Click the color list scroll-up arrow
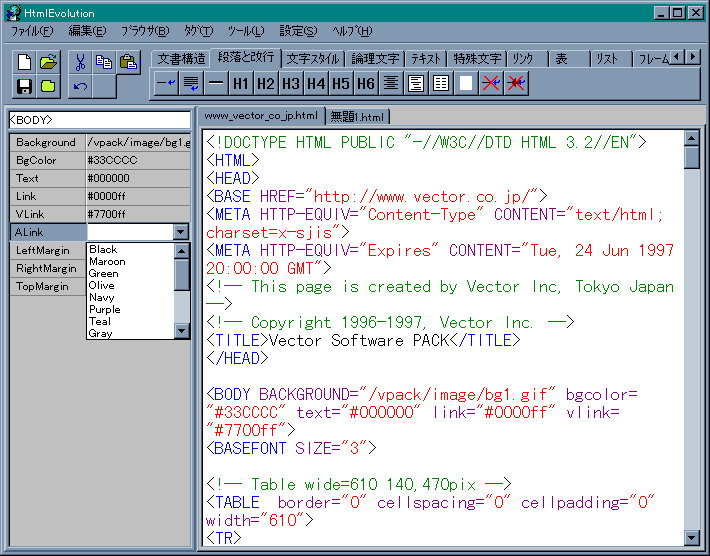This screenshot has width=710, height=556. pos(182,250)
